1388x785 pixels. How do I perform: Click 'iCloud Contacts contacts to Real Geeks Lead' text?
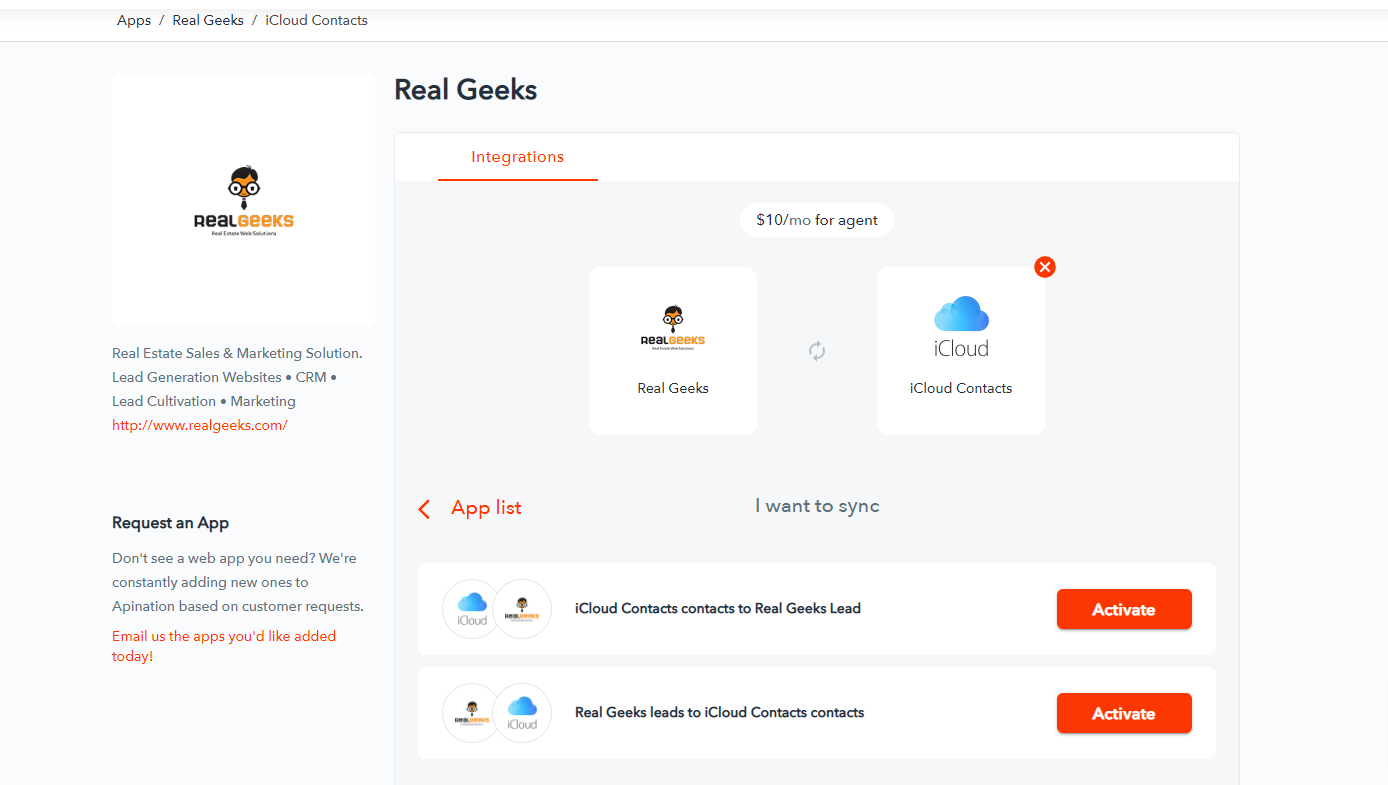click(718, 608)
